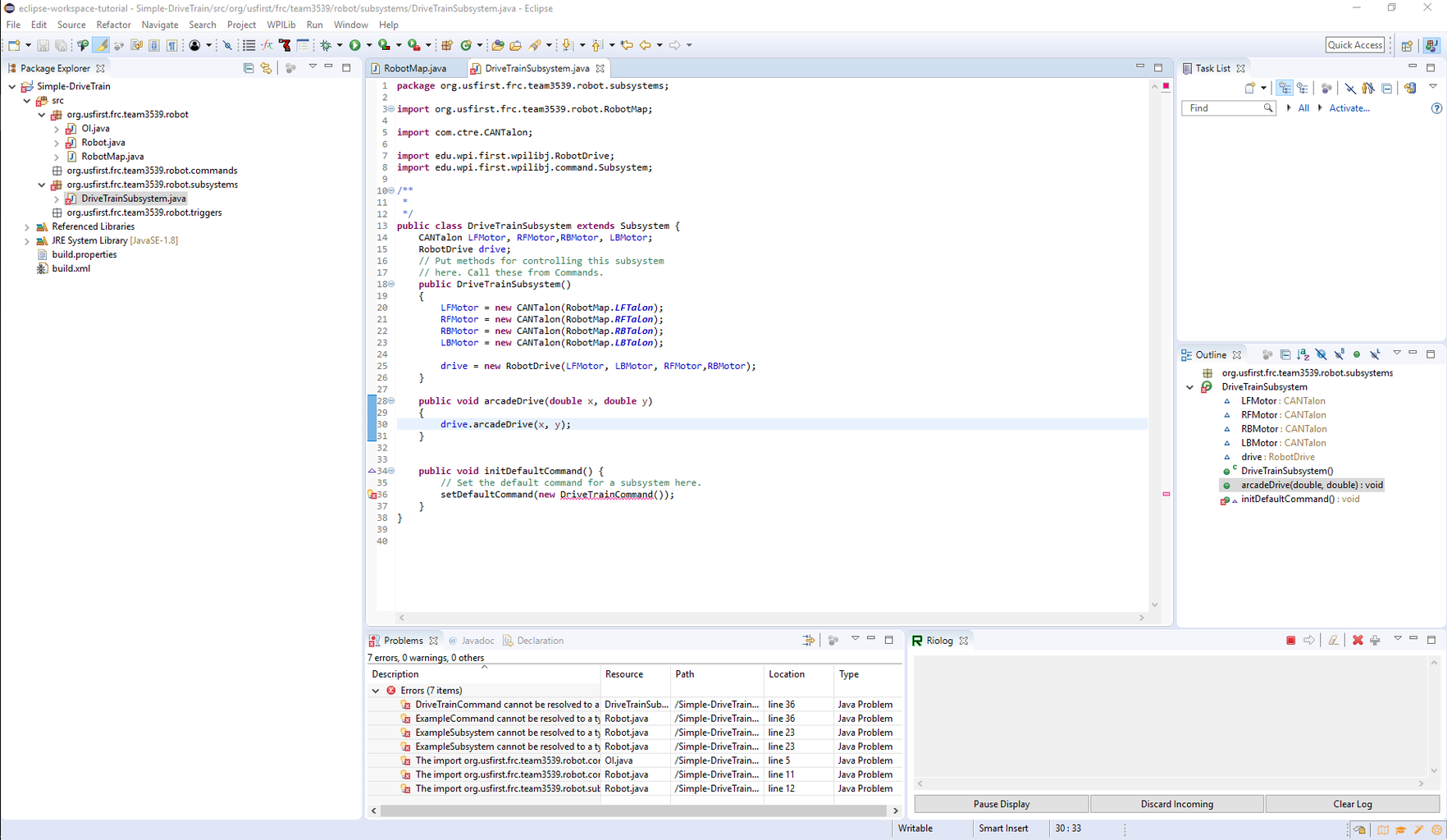The height and width of the screenshot is (840, 1447).
Task: Collapse all nodes in the Outline view
Action: click(x=1285, y=354)
